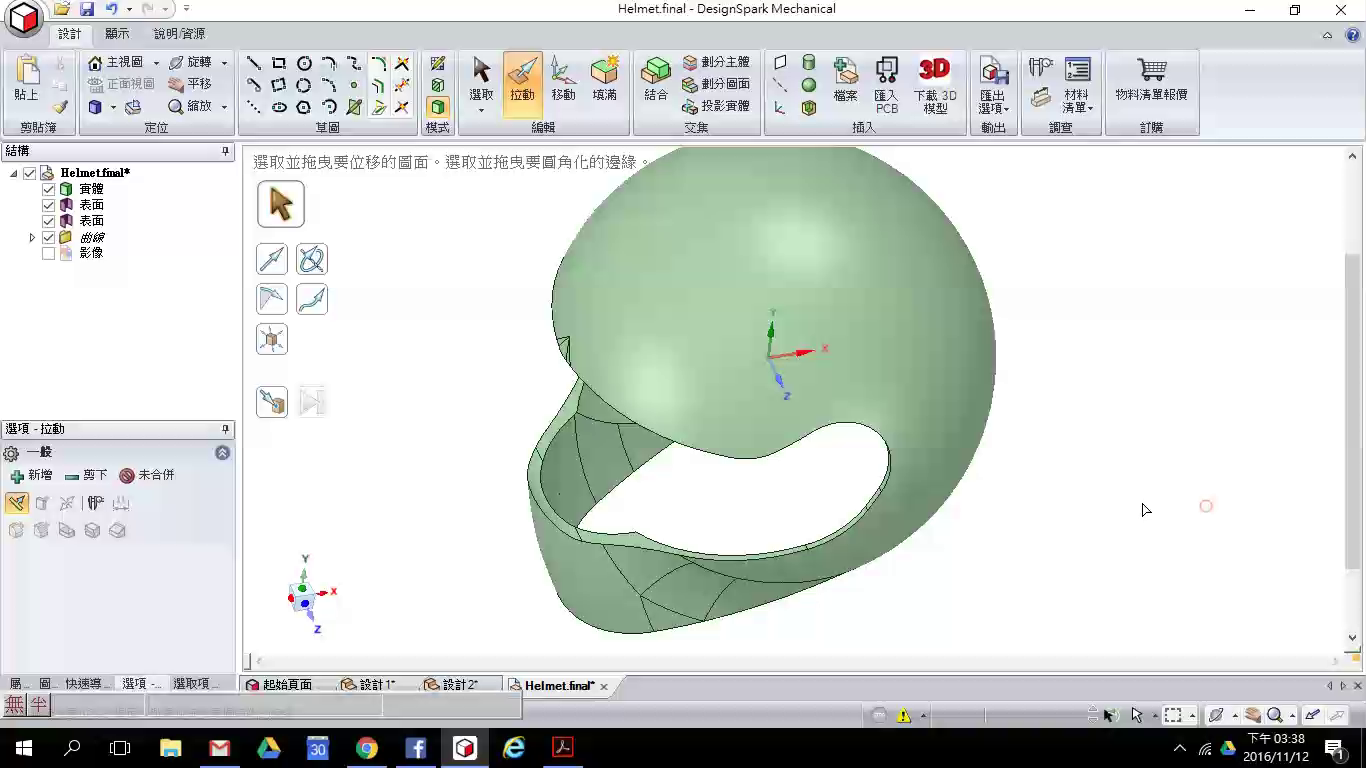Open Chrome from the Windows taskbar
Viewport: 1366px width, 768px height.
pos(367,748)
